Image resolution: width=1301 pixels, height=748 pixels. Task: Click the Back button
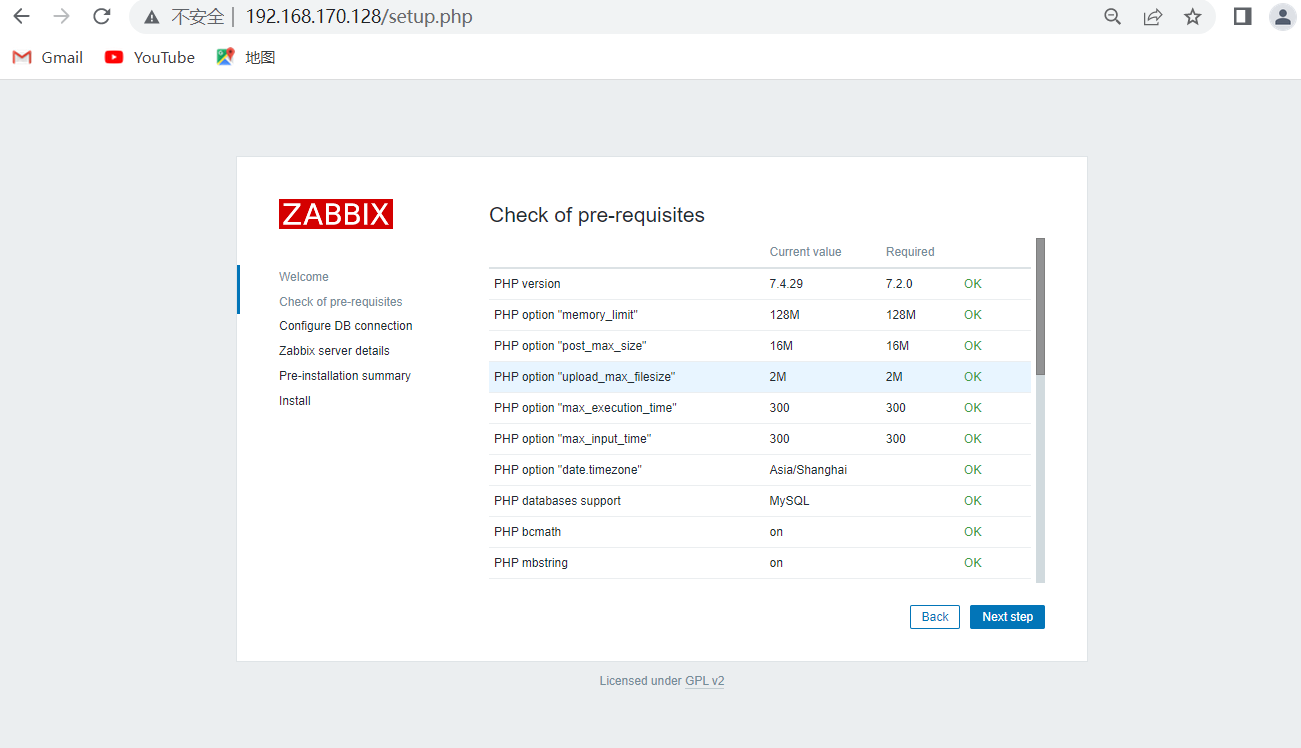point(935,617)
